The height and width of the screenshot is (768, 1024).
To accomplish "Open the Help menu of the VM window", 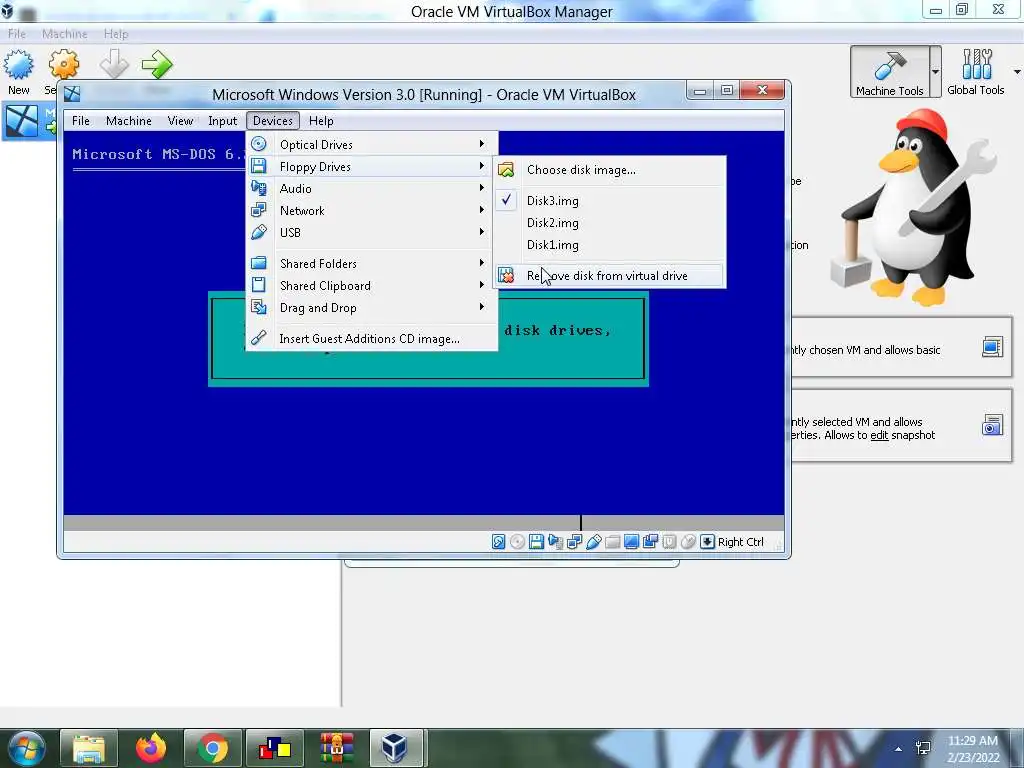I will [321, 121].
